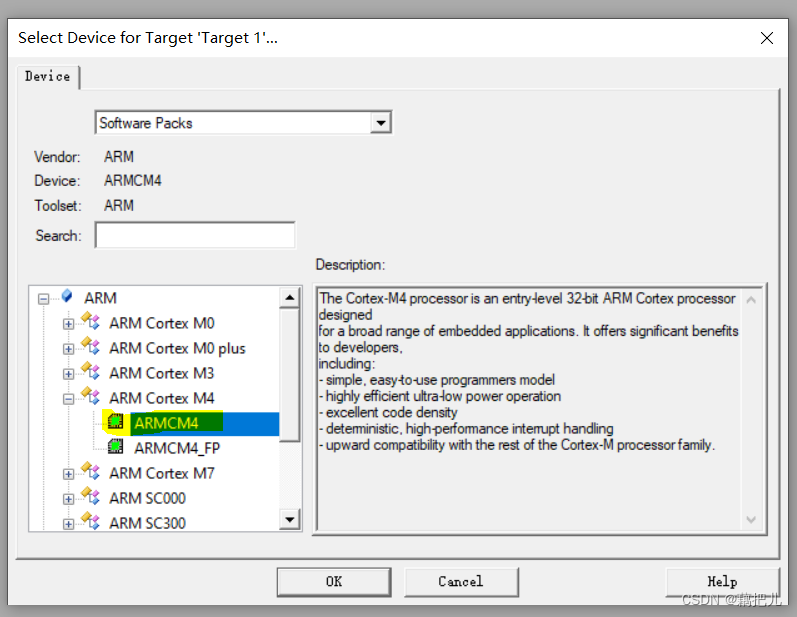Viewport: 797px width, 617px height.
Task: Click the ARM Cortex M3 family icon
Action: point(90,371)
